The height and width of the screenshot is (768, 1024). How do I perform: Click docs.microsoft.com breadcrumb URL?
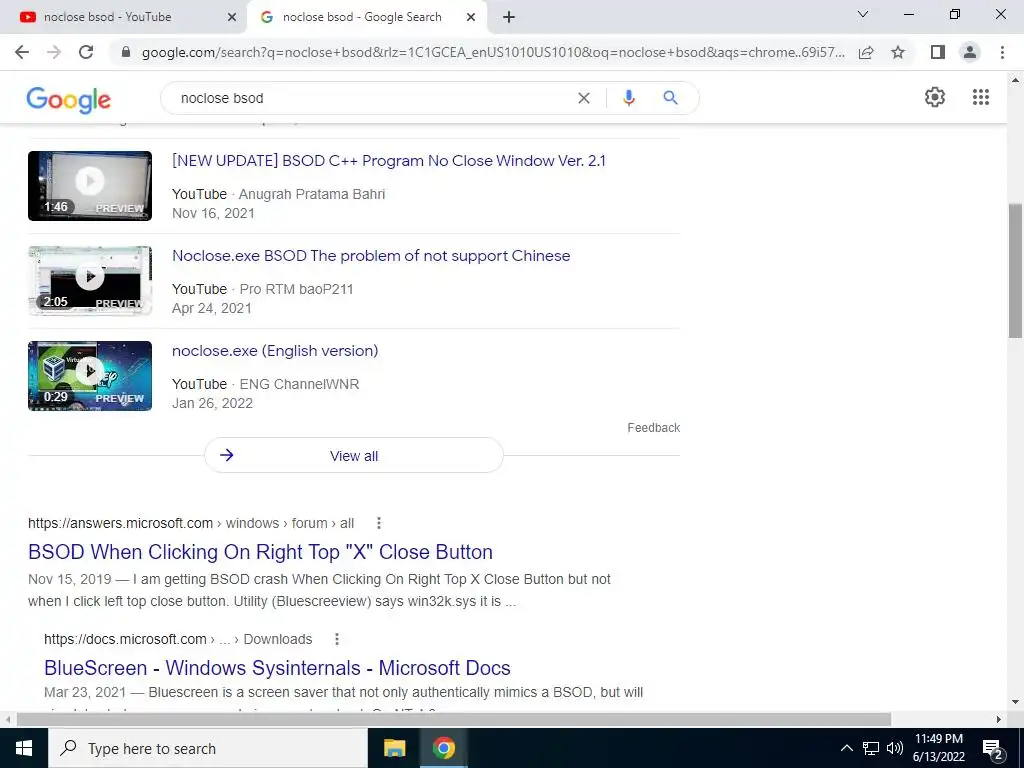point(178,639)
